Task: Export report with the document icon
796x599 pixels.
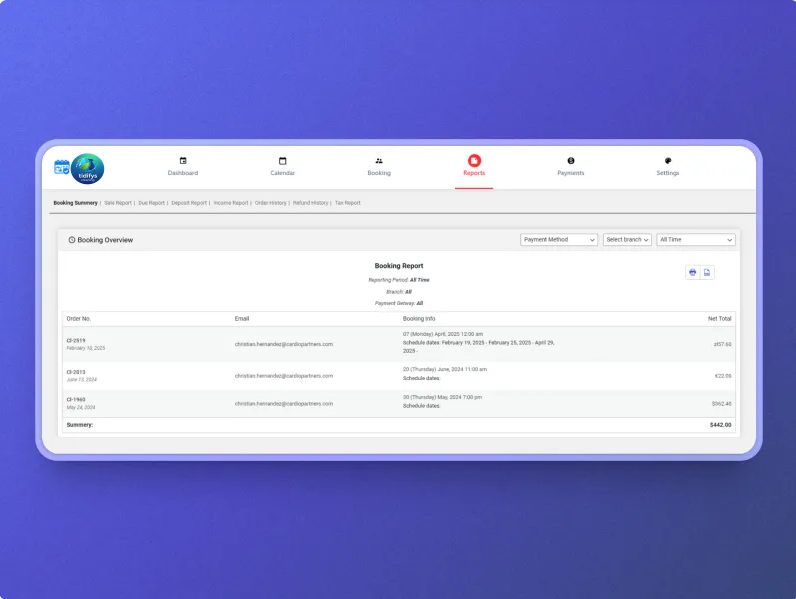Action: click(x=707, y=272)
